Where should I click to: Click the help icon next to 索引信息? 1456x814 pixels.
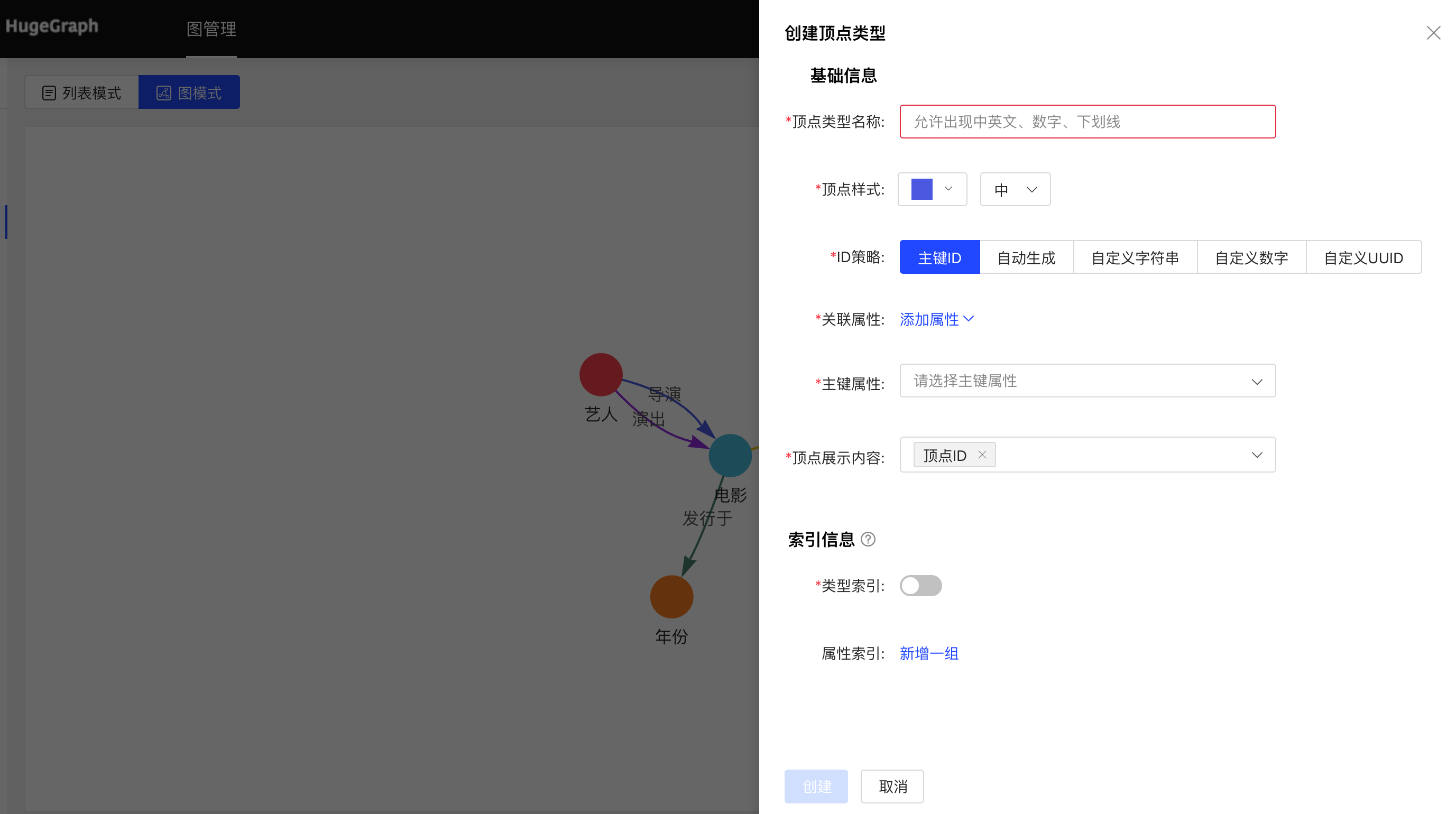[868, 540]
